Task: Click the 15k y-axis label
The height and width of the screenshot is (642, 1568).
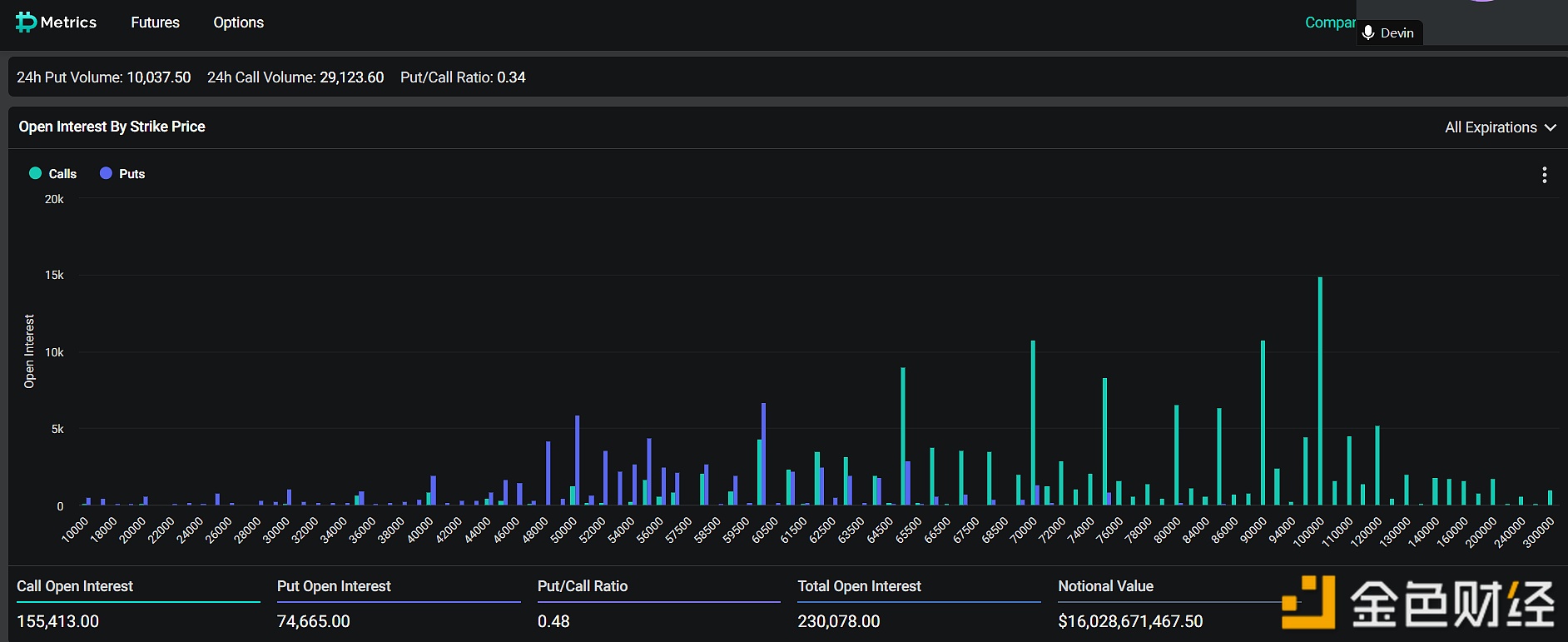Action: click(x=54, y=275)
